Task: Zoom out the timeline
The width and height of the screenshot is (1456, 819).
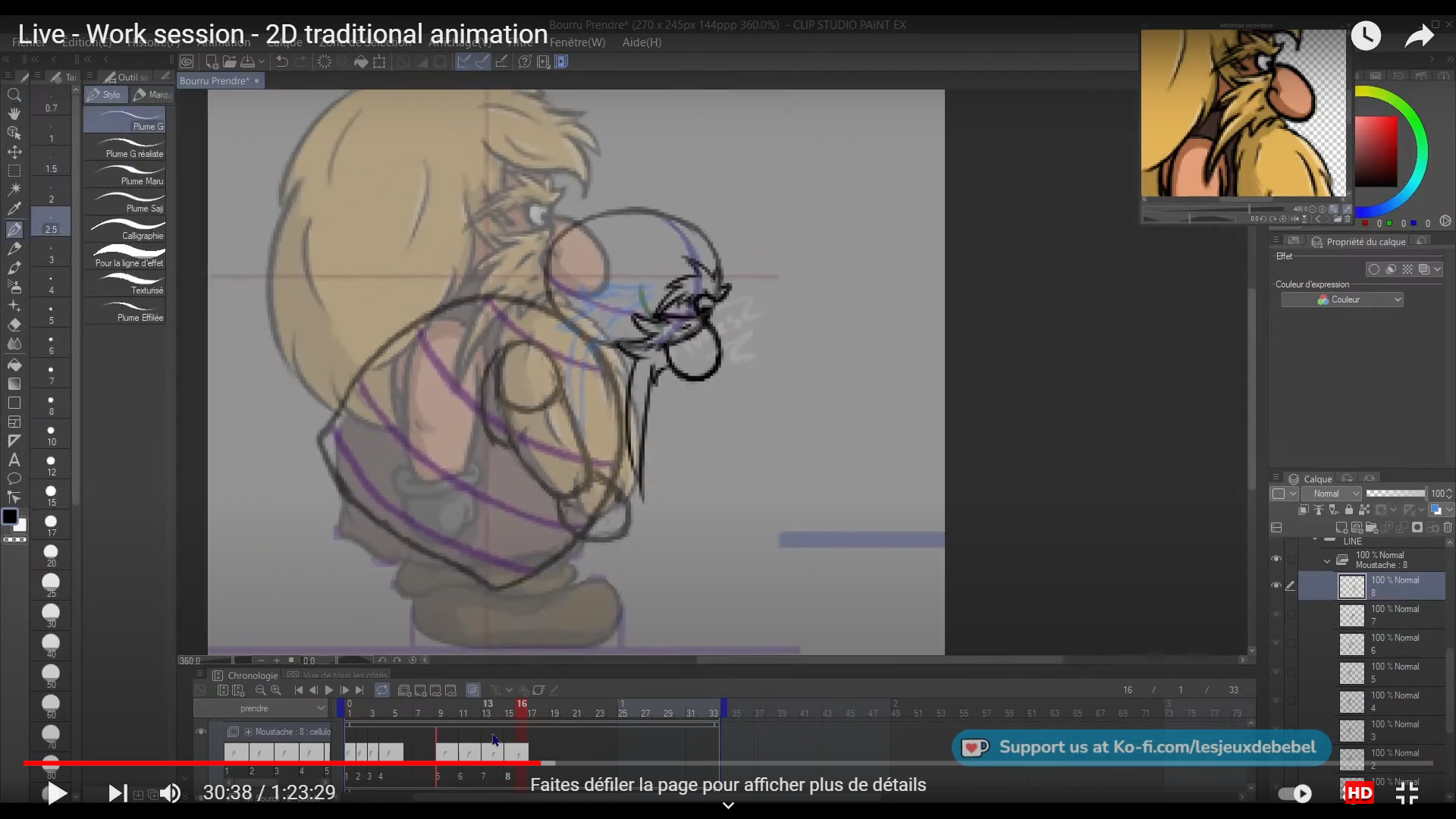Action: (260, 690)
